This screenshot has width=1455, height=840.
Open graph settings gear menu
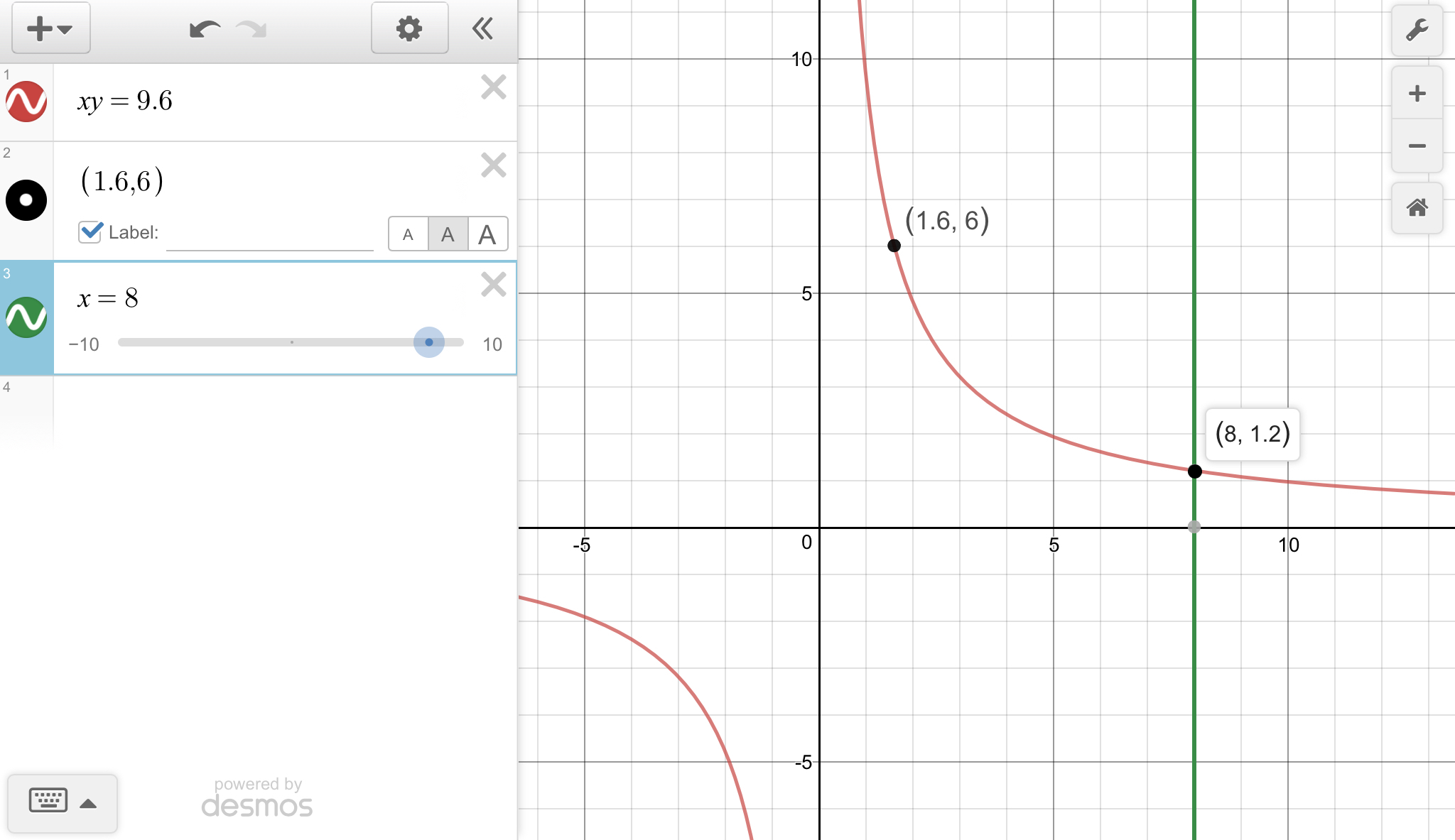pos(409,28)
